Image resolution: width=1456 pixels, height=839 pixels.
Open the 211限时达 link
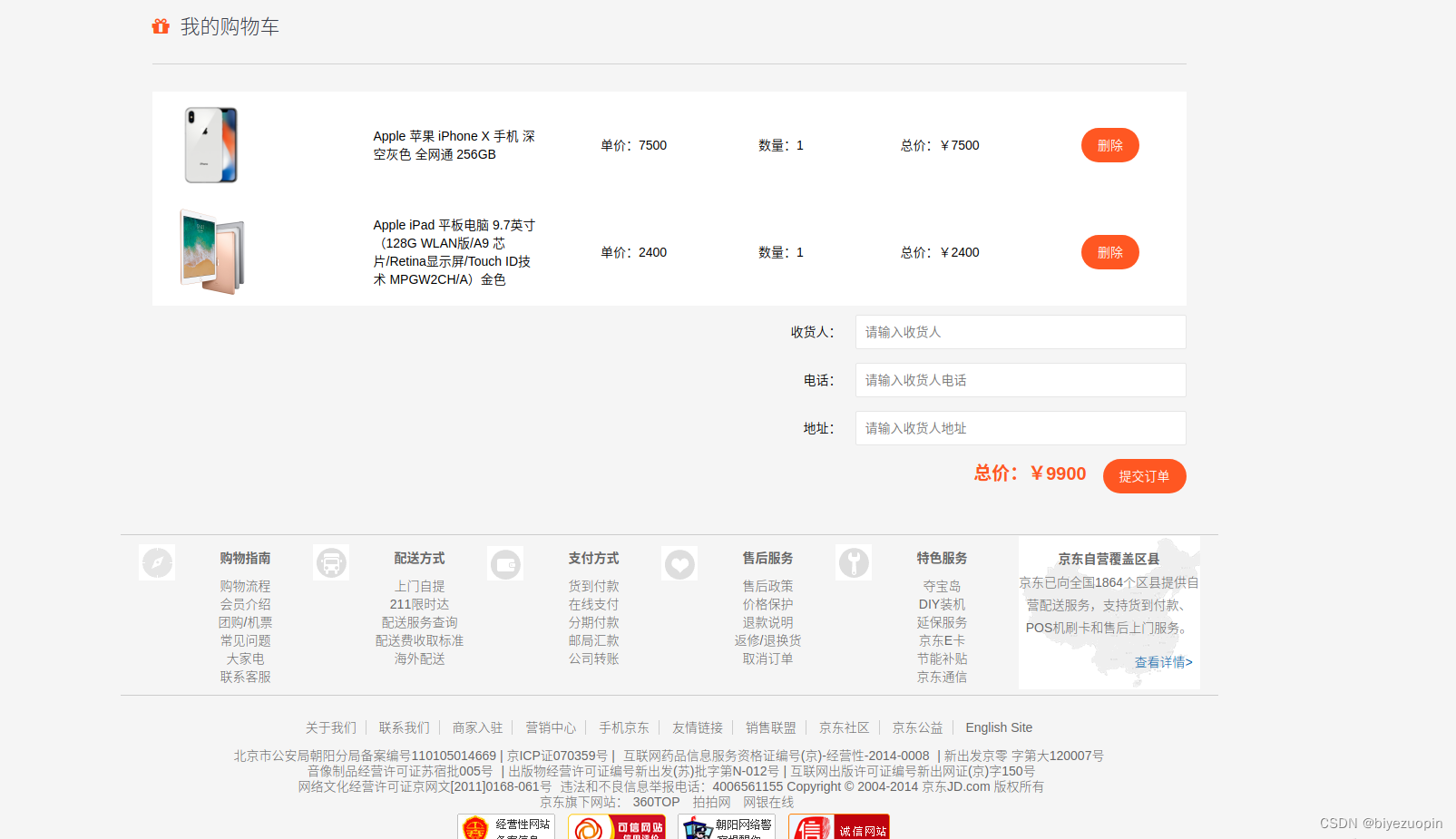[x=420, y=604]
